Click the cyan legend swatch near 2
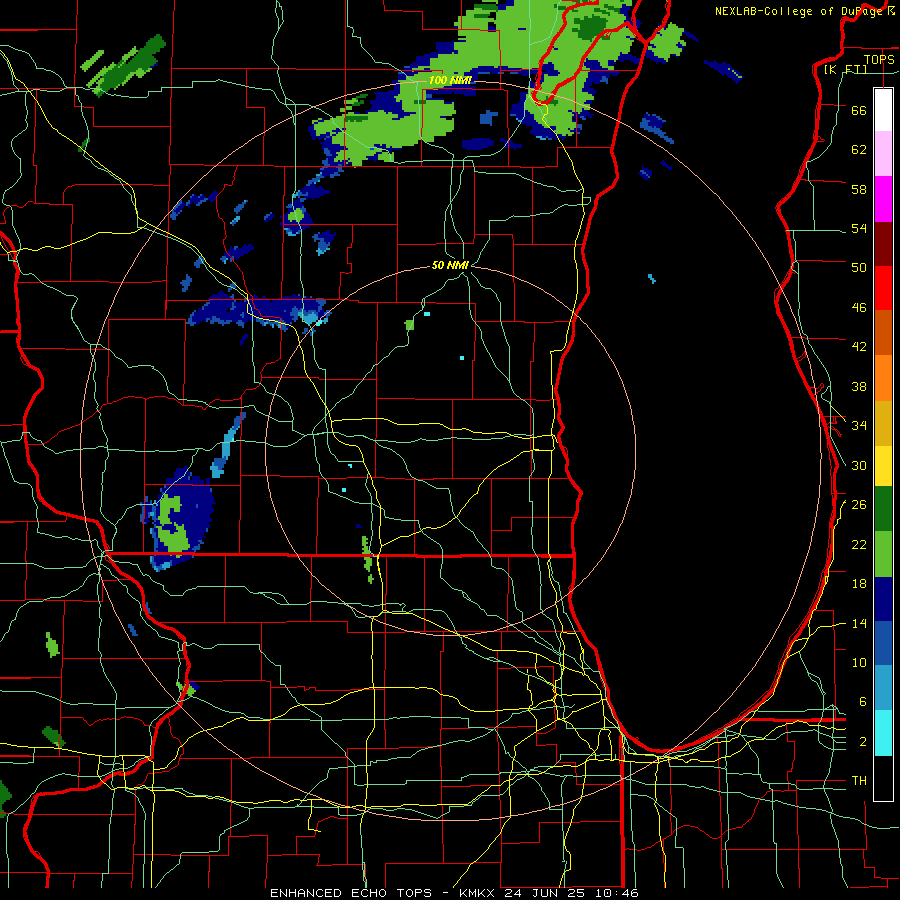Viewport: 900px width, 900px height. (x=883, y=733)
